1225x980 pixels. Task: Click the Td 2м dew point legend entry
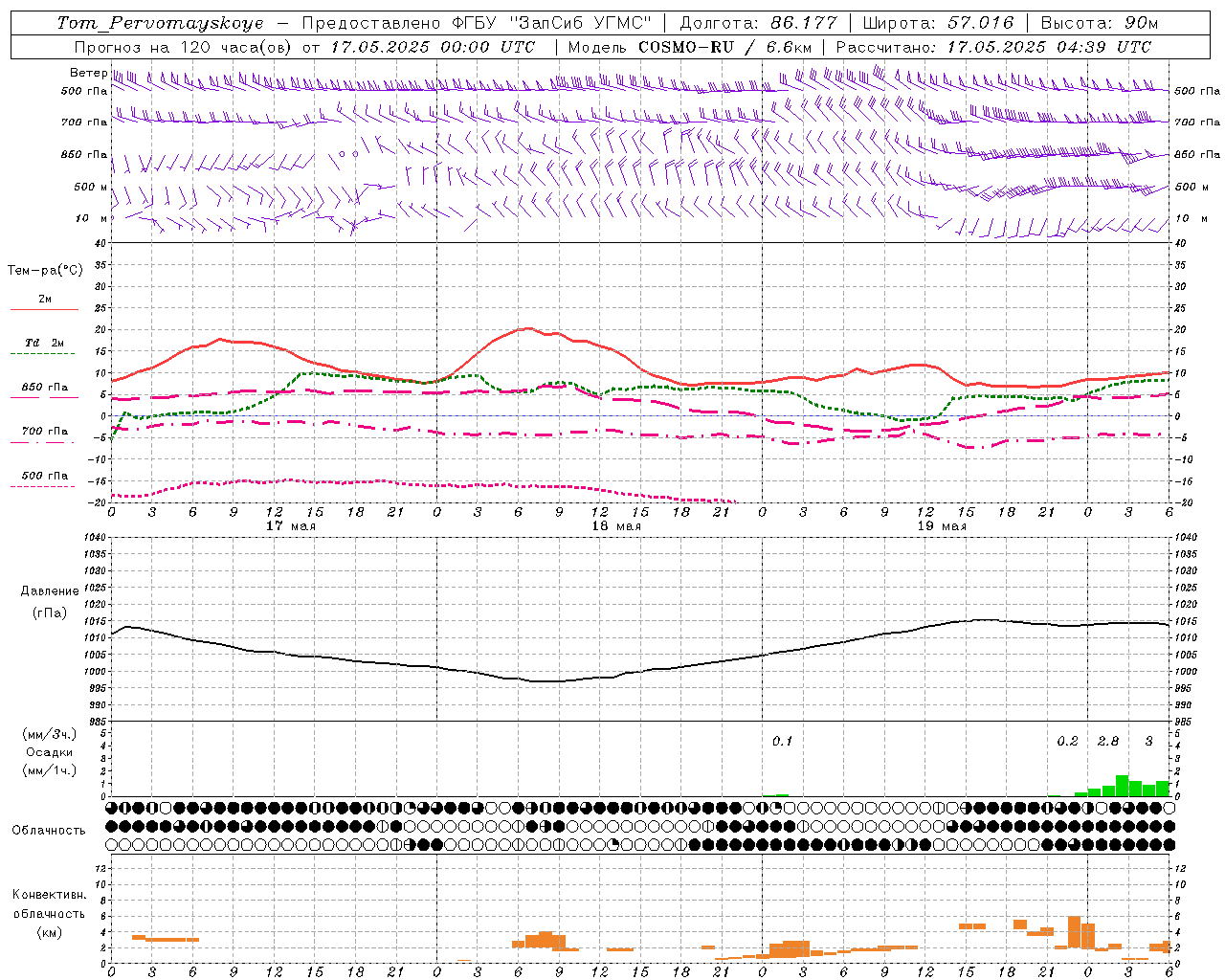click(x=45, y=343)
